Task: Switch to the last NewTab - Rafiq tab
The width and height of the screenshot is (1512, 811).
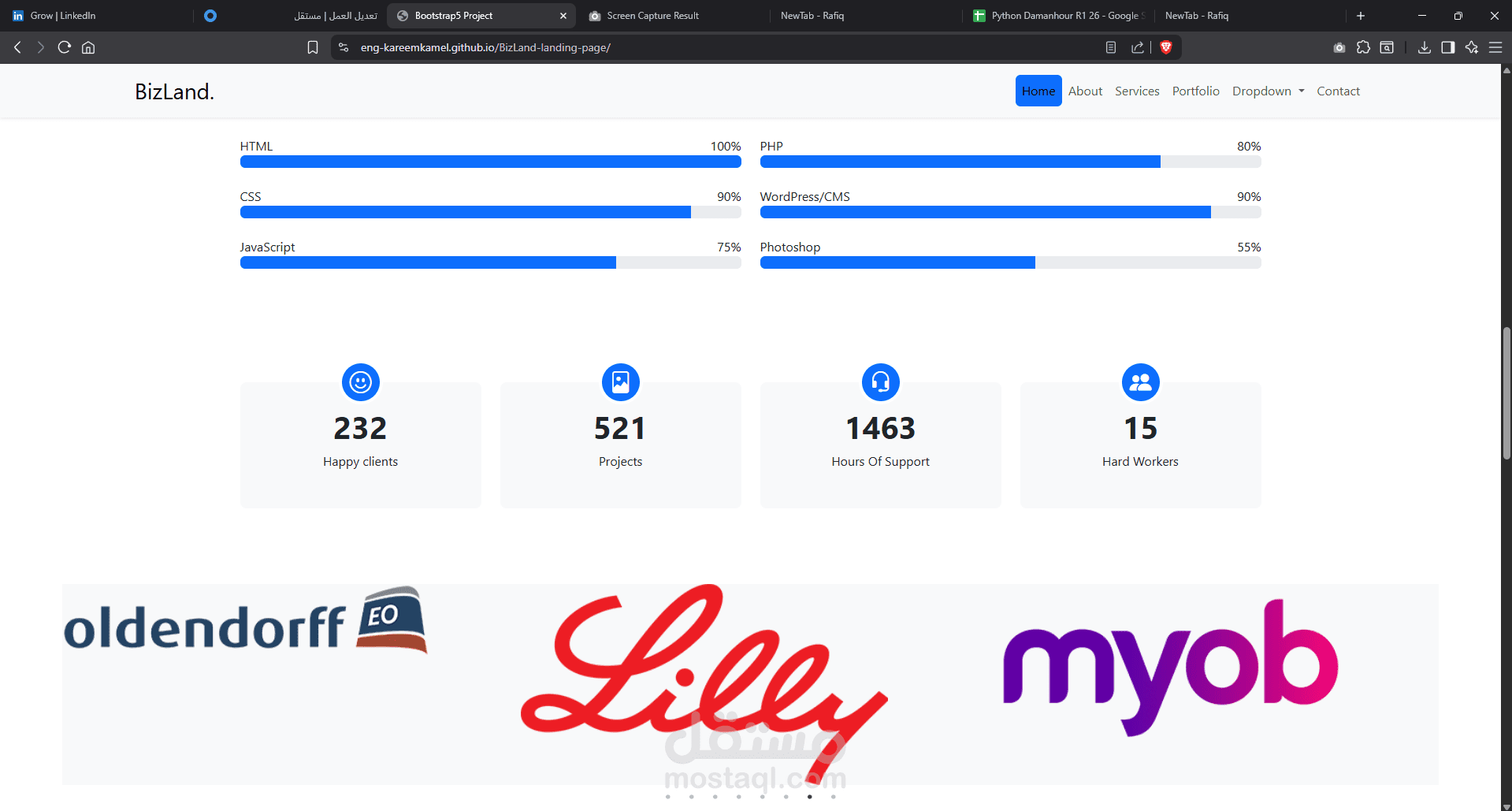Action: [x=1250, y=16]
